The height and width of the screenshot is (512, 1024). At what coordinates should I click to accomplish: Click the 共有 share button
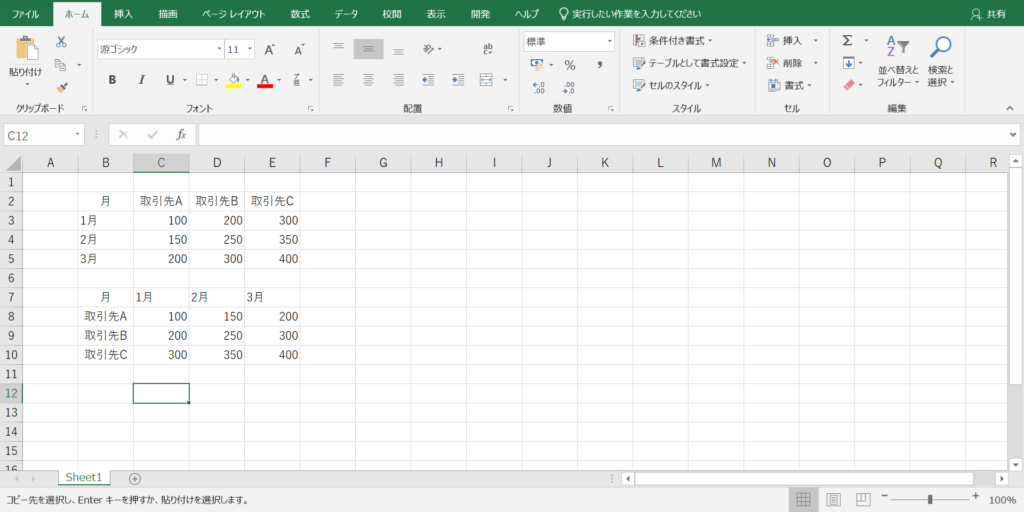[988, 14]
